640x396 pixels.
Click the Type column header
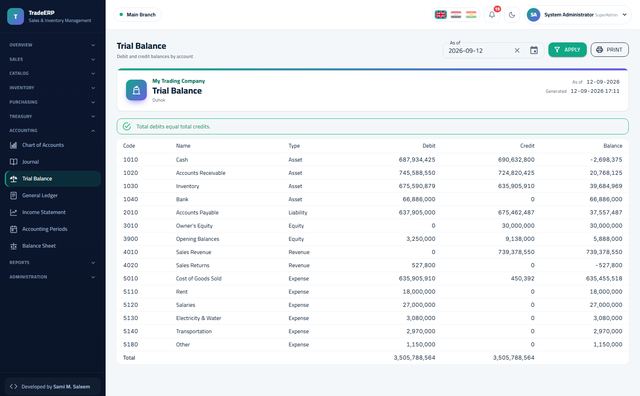pos(294,146)
